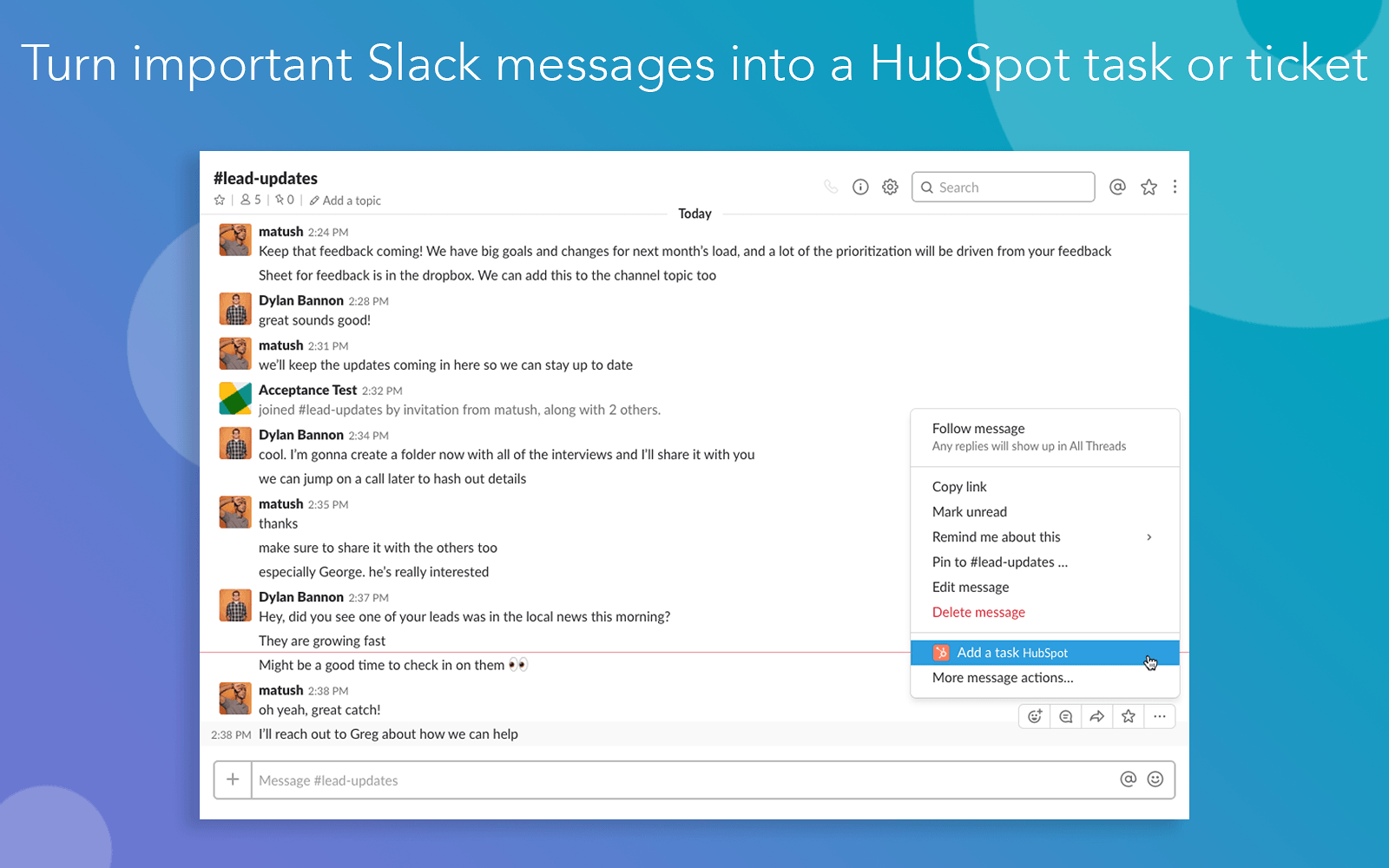This screenshot has height=868, width=1389.
Task: Open more message actions via the ellipsis
Action: (x=1160, y=715)
